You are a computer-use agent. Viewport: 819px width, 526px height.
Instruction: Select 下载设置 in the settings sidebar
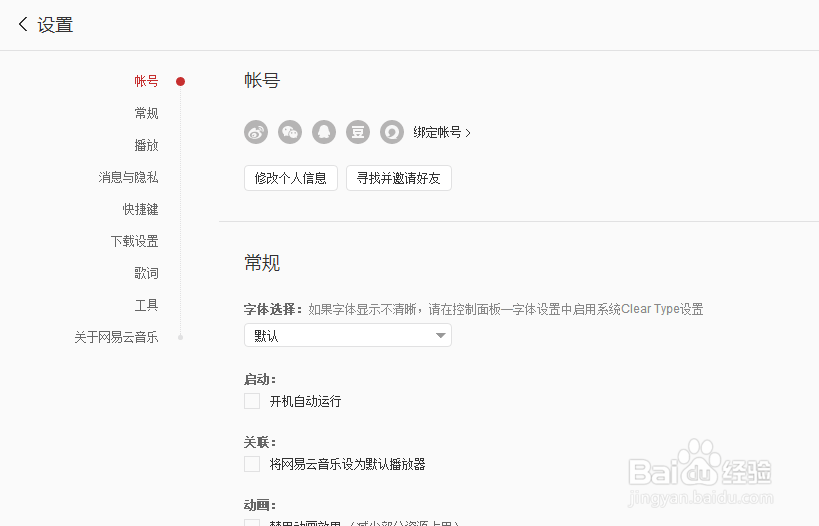tap(134, 241)
